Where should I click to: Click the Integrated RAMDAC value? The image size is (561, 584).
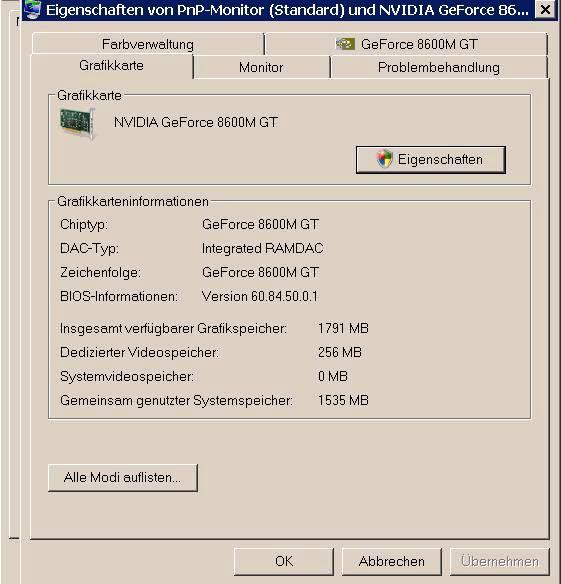(x=263, y=248)
